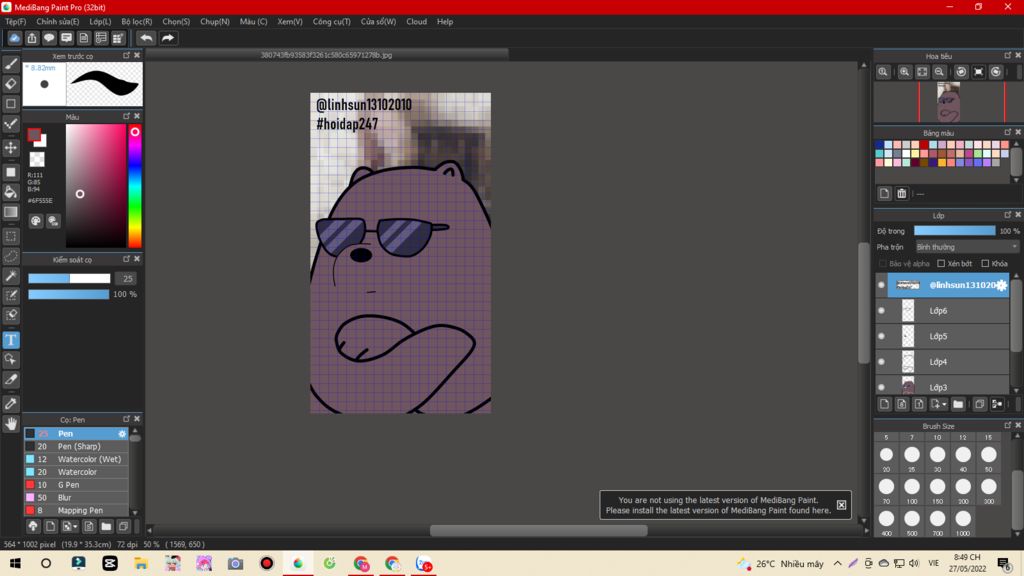1024x576 pixels.
Task: Add new swatch in Bảng màu panel
Action: [884, 193]
